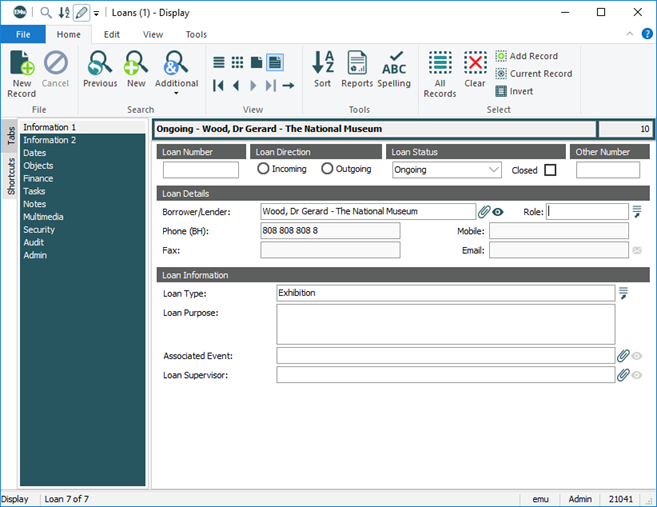
Task: Click the Invert selection button
Action: (513, 91)
